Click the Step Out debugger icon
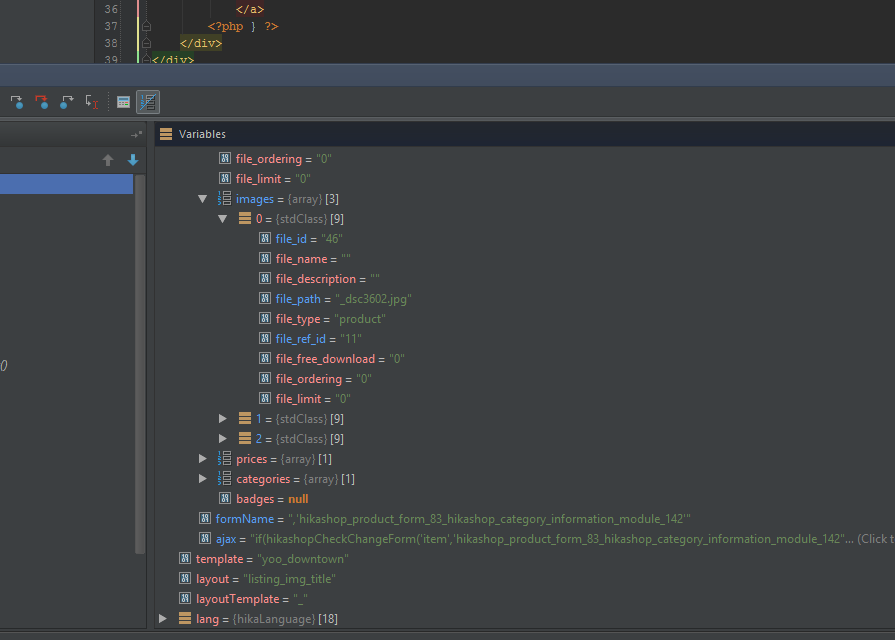 (67, 102)
